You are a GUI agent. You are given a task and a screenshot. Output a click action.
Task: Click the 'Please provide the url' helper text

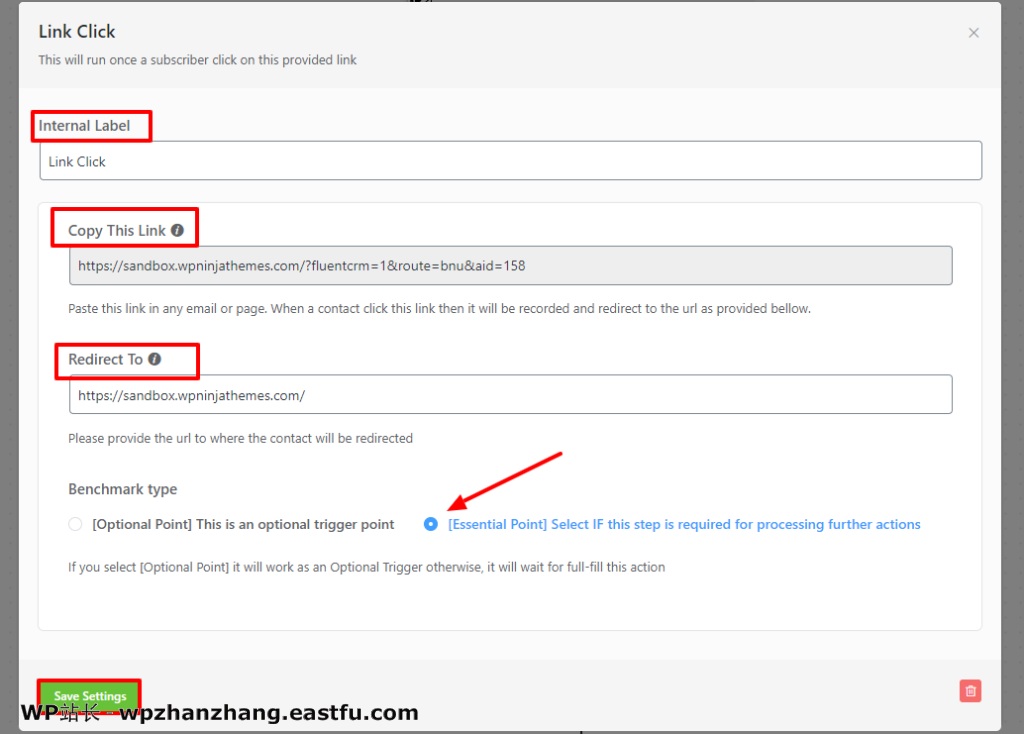[x=240, y=438]
